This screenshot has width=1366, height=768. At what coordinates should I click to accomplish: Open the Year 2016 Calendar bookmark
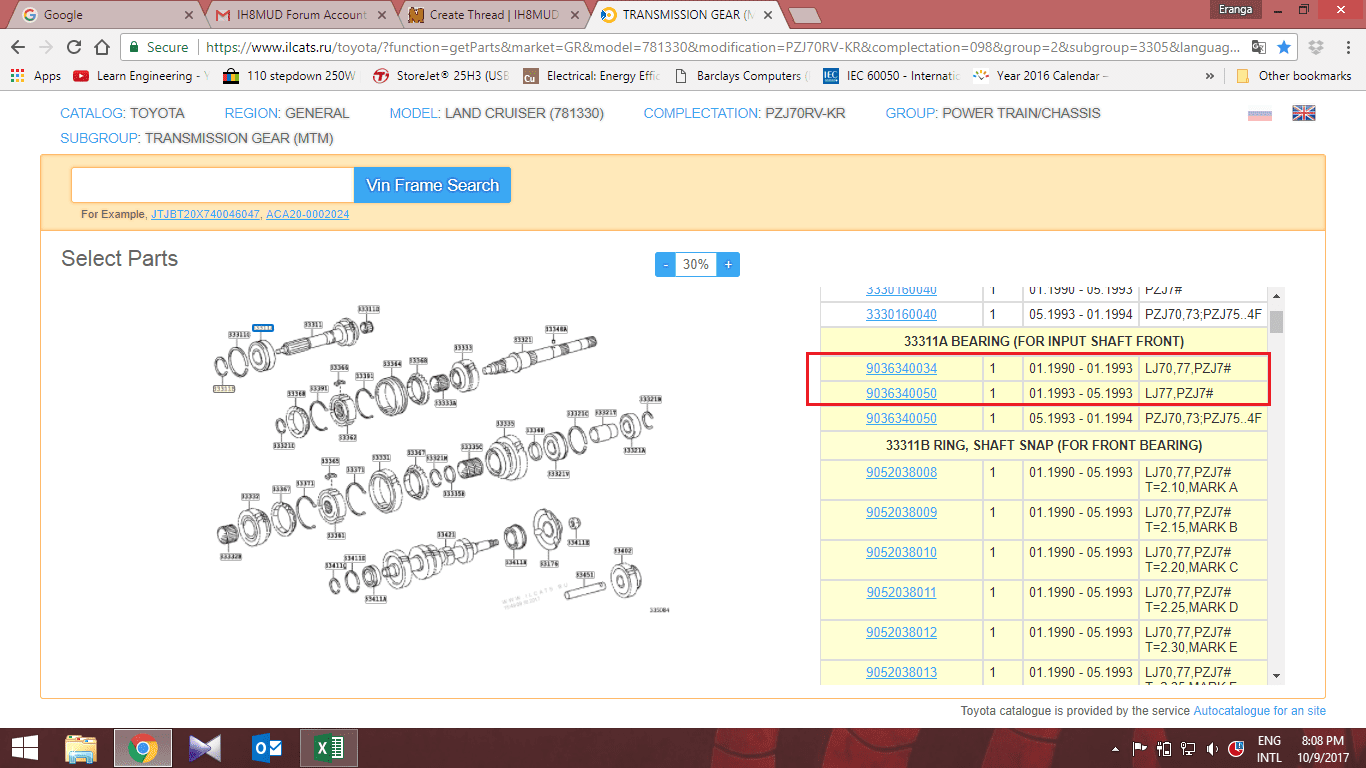pyautogui.click(x=1041, y=76)
